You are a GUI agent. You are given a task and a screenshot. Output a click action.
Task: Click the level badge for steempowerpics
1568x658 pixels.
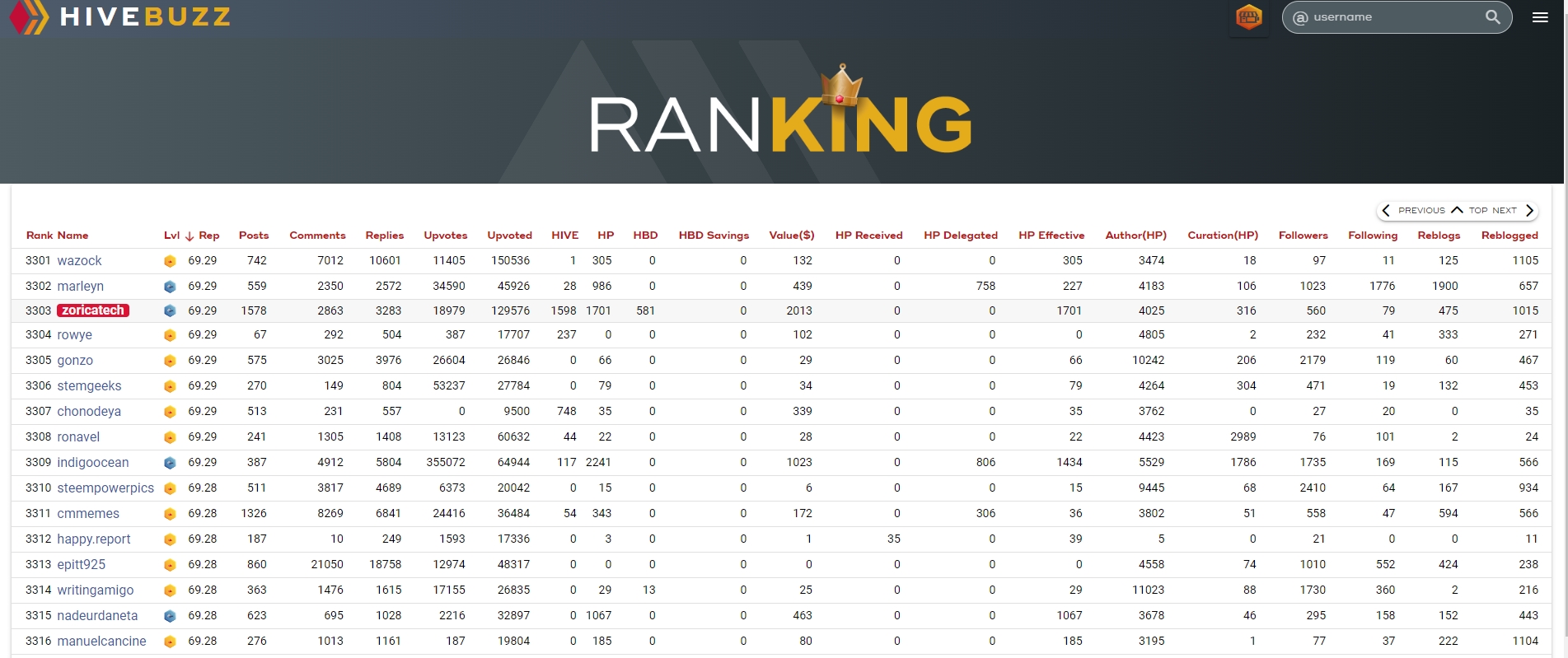tap(170, 488)
